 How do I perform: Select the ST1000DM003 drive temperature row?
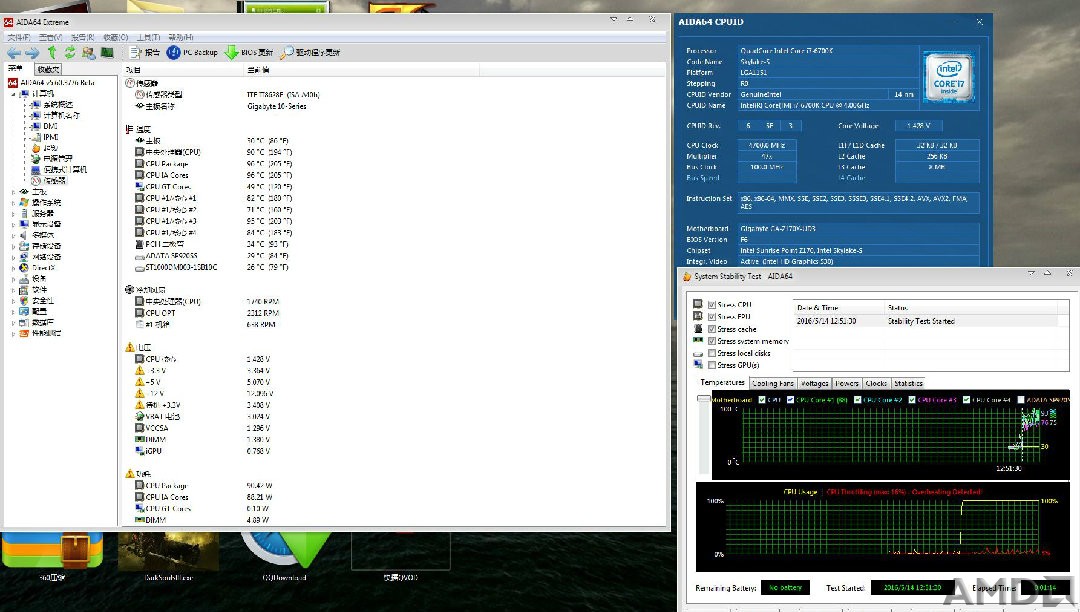pyautogui.click(x=212, y=267)
